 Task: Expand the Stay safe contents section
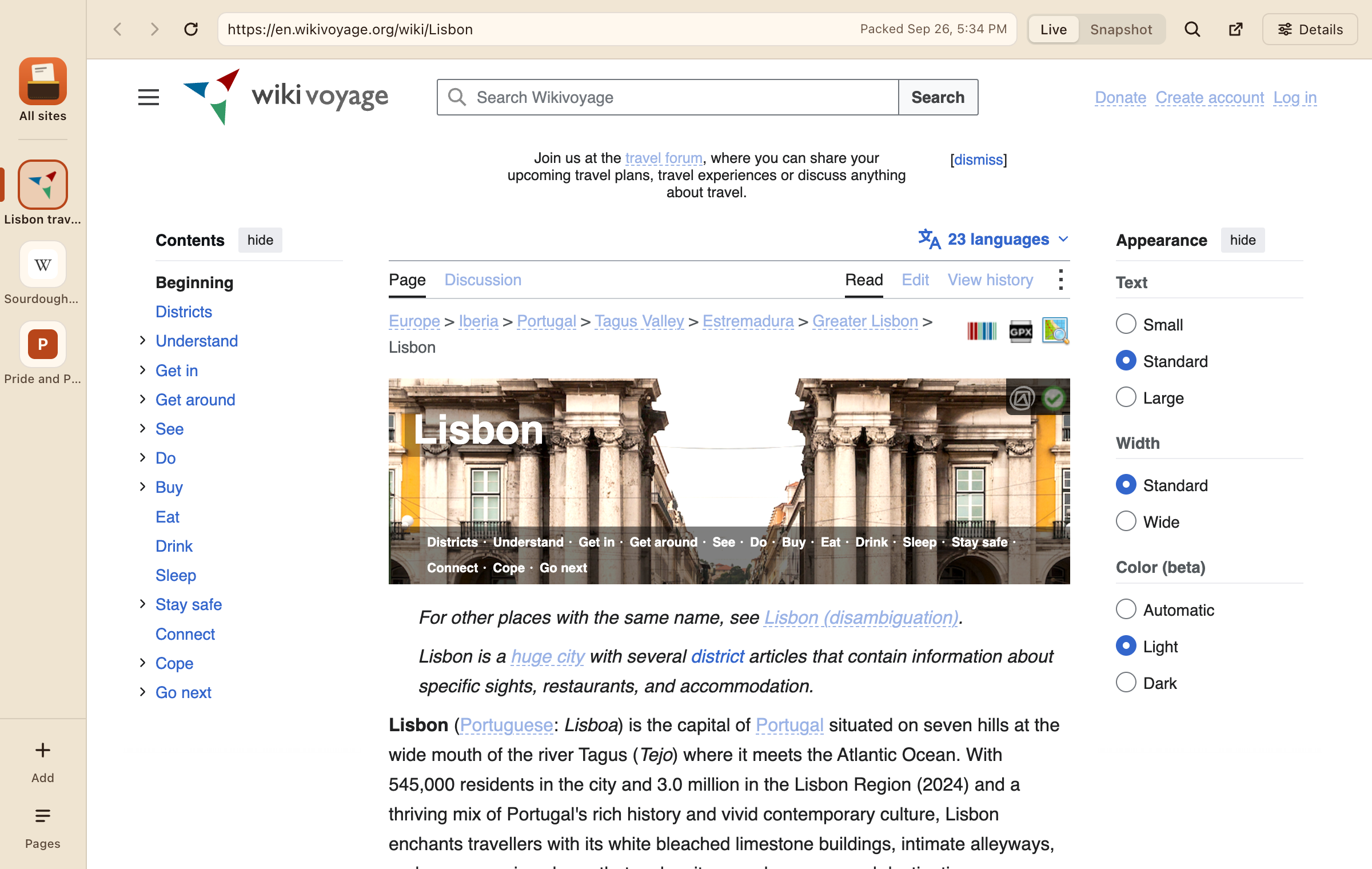point(143,604)
